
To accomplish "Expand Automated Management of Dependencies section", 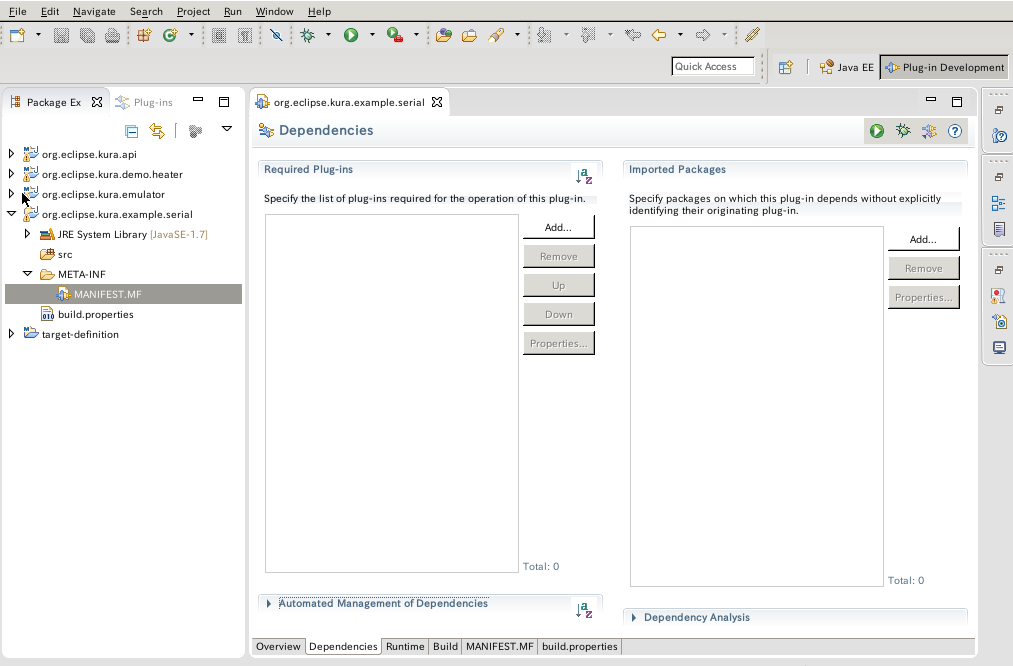I will pyautogui.click(x=269, y=603).
